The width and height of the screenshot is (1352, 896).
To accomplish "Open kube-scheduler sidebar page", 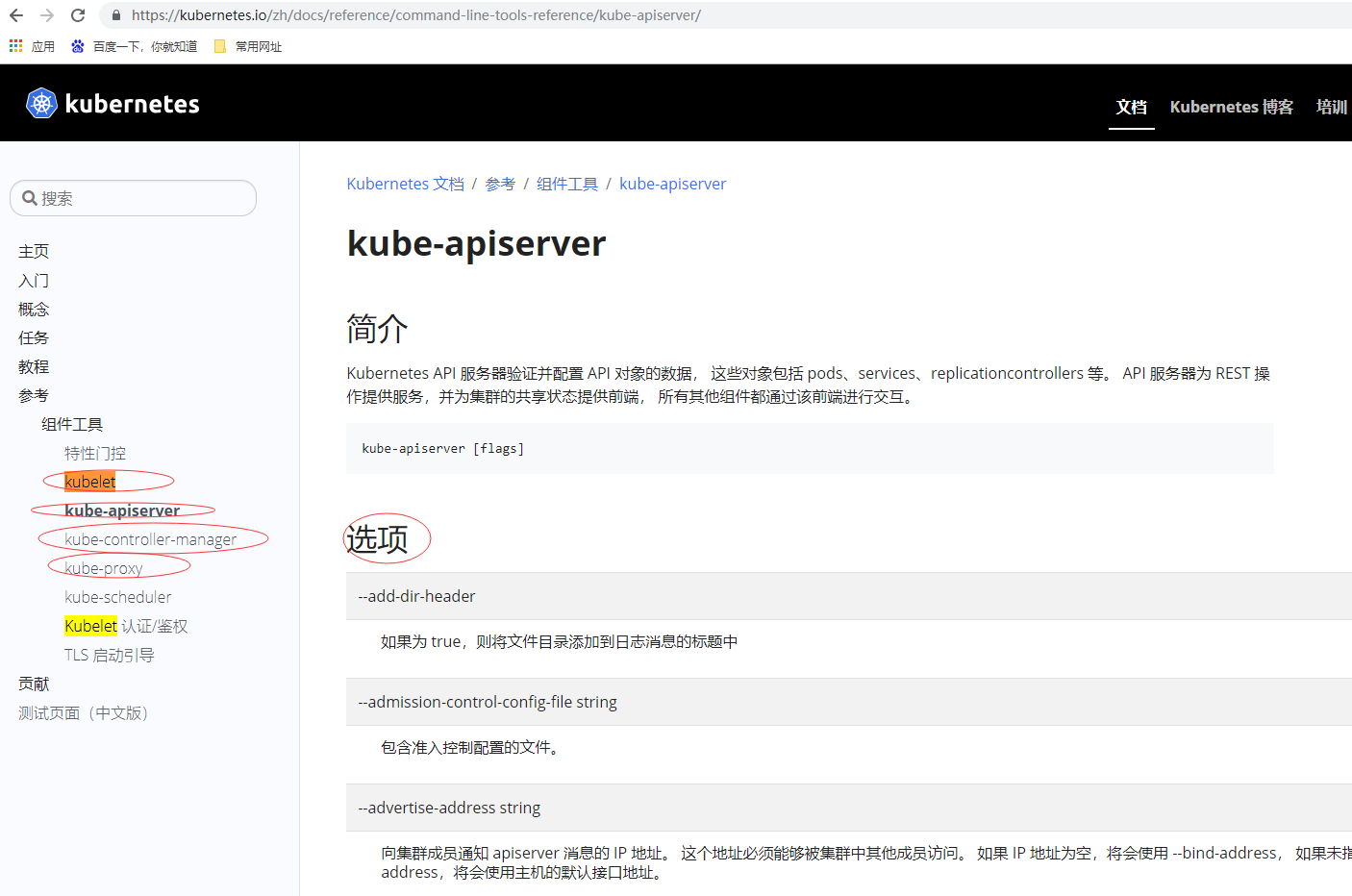I will 118,597.
